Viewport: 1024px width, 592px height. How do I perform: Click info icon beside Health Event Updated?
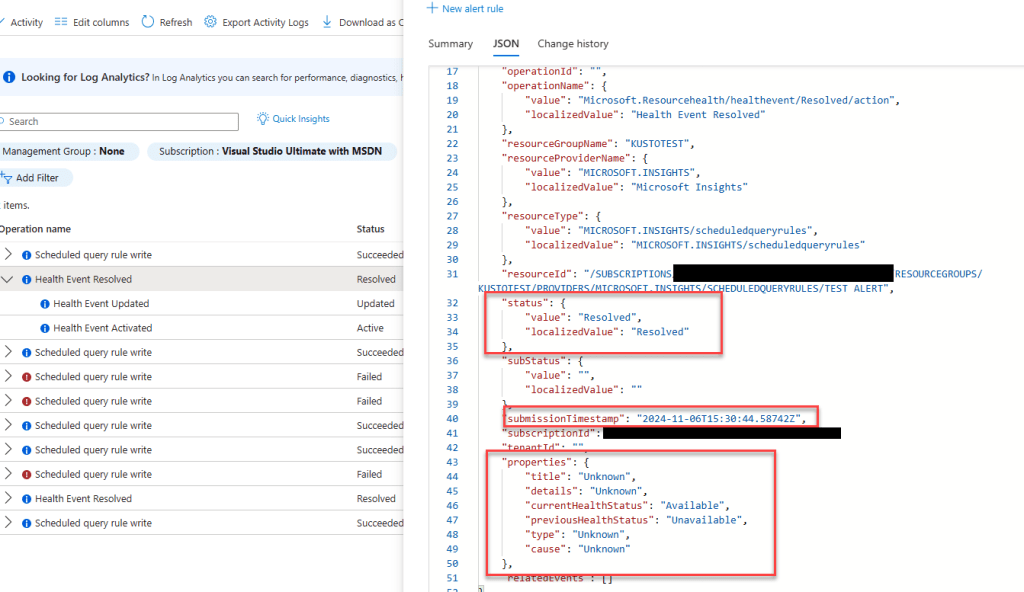45,304
